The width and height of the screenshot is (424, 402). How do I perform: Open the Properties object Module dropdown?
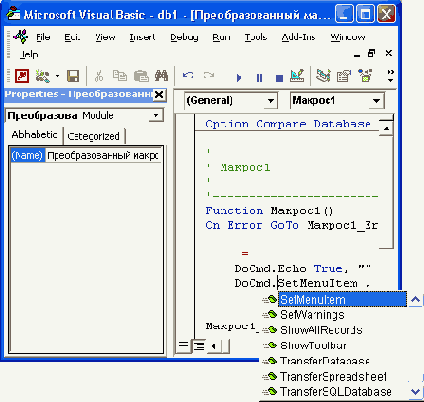tap(156, 116)
